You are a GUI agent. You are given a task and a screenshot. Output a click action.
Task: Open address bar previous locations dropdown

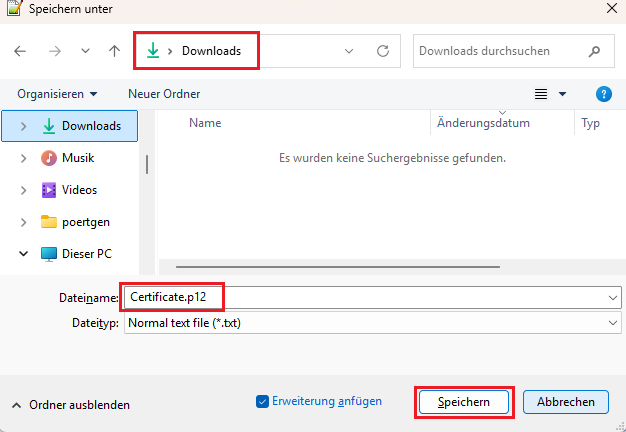coord(349,51)
